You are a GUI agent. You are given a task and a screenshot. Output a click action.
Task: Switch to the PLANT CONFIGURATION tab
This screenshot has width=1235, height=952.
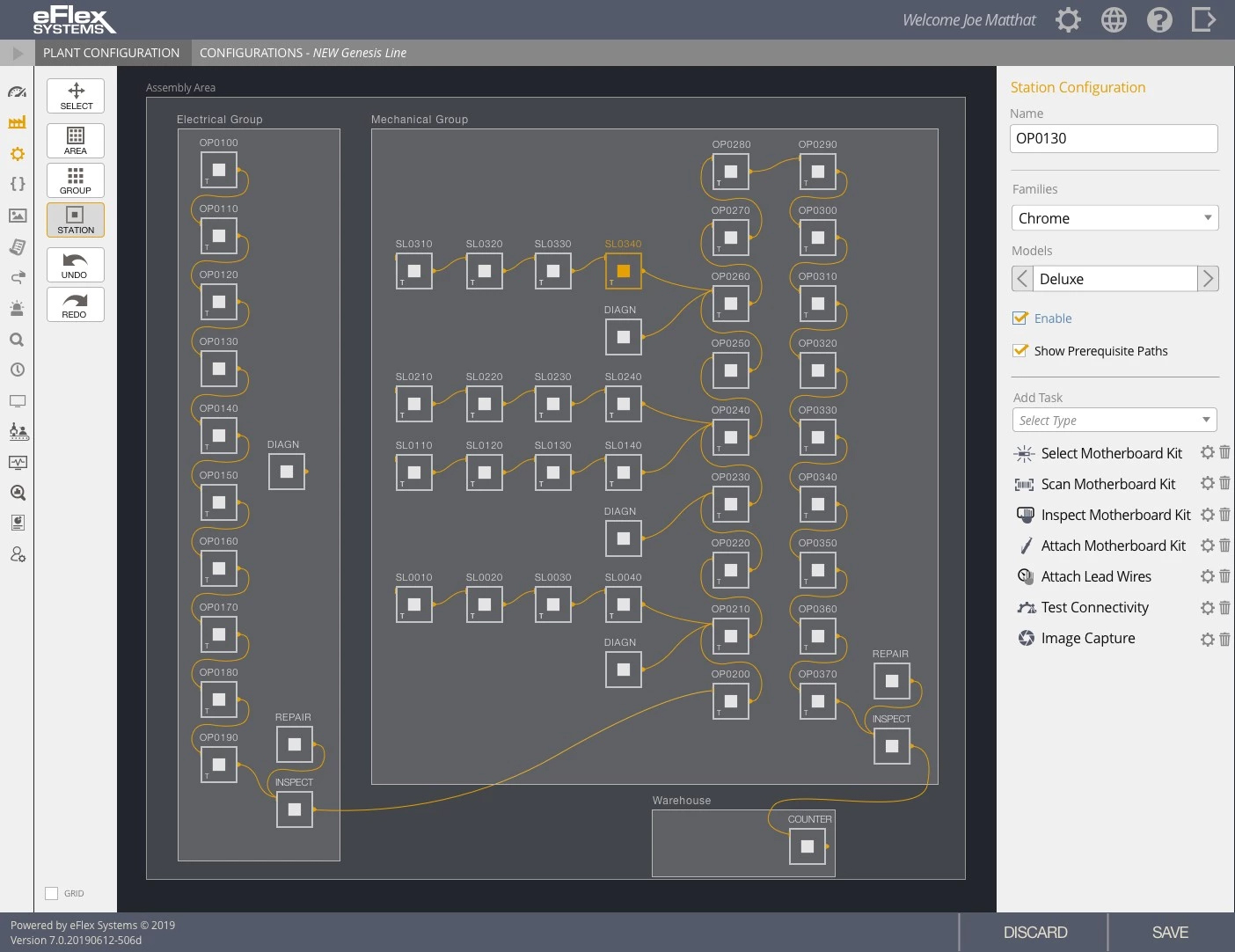[x=112, y=52]
